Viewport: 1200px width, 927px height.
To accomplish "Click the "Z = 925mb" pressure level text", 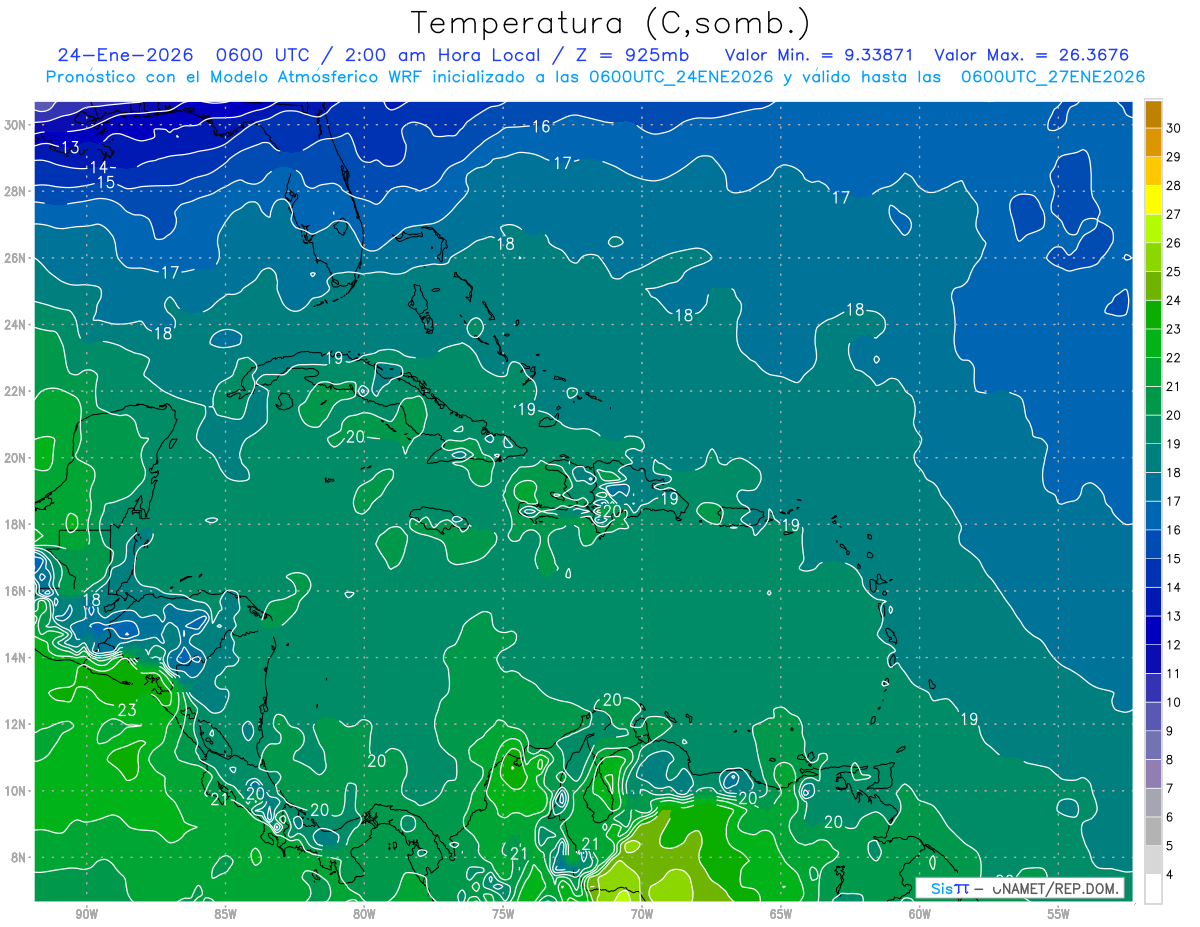I will pyautogui.click(x=631, y=55).
